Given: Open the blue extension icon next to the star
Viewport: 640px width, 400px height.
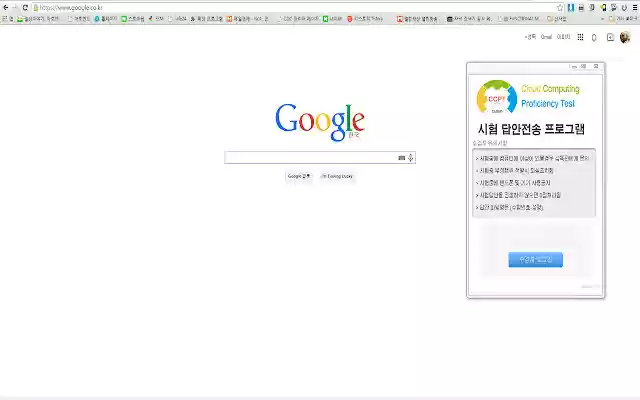Looking at the screenshot, I should click(x=571, y=7).
